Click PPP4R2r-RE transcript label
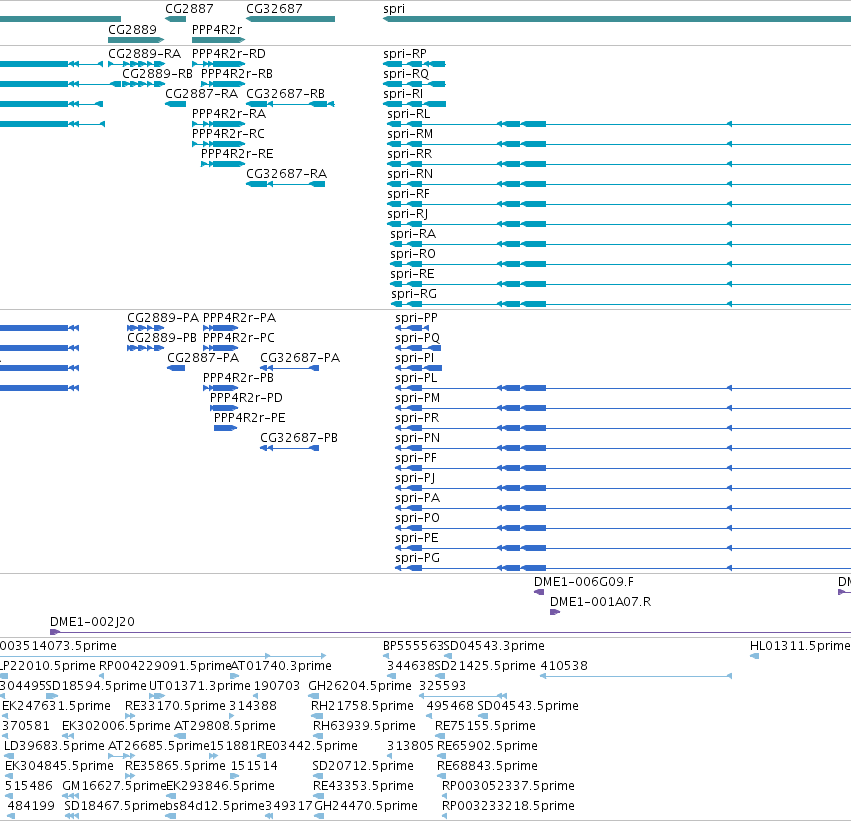851x821 pixels. (x=237, y=154)
